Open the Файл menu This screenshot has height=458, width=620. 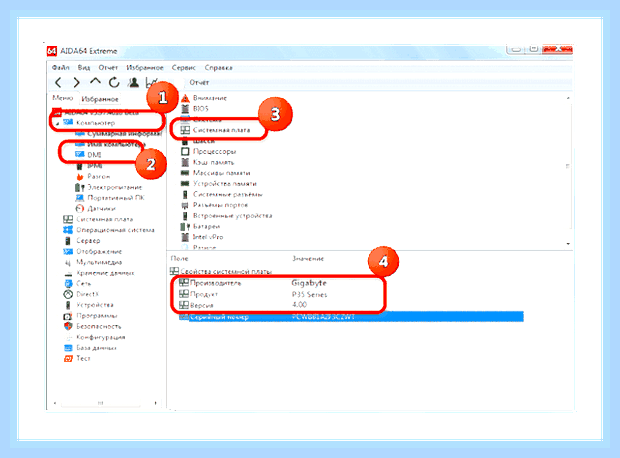[x=60, y=68]
